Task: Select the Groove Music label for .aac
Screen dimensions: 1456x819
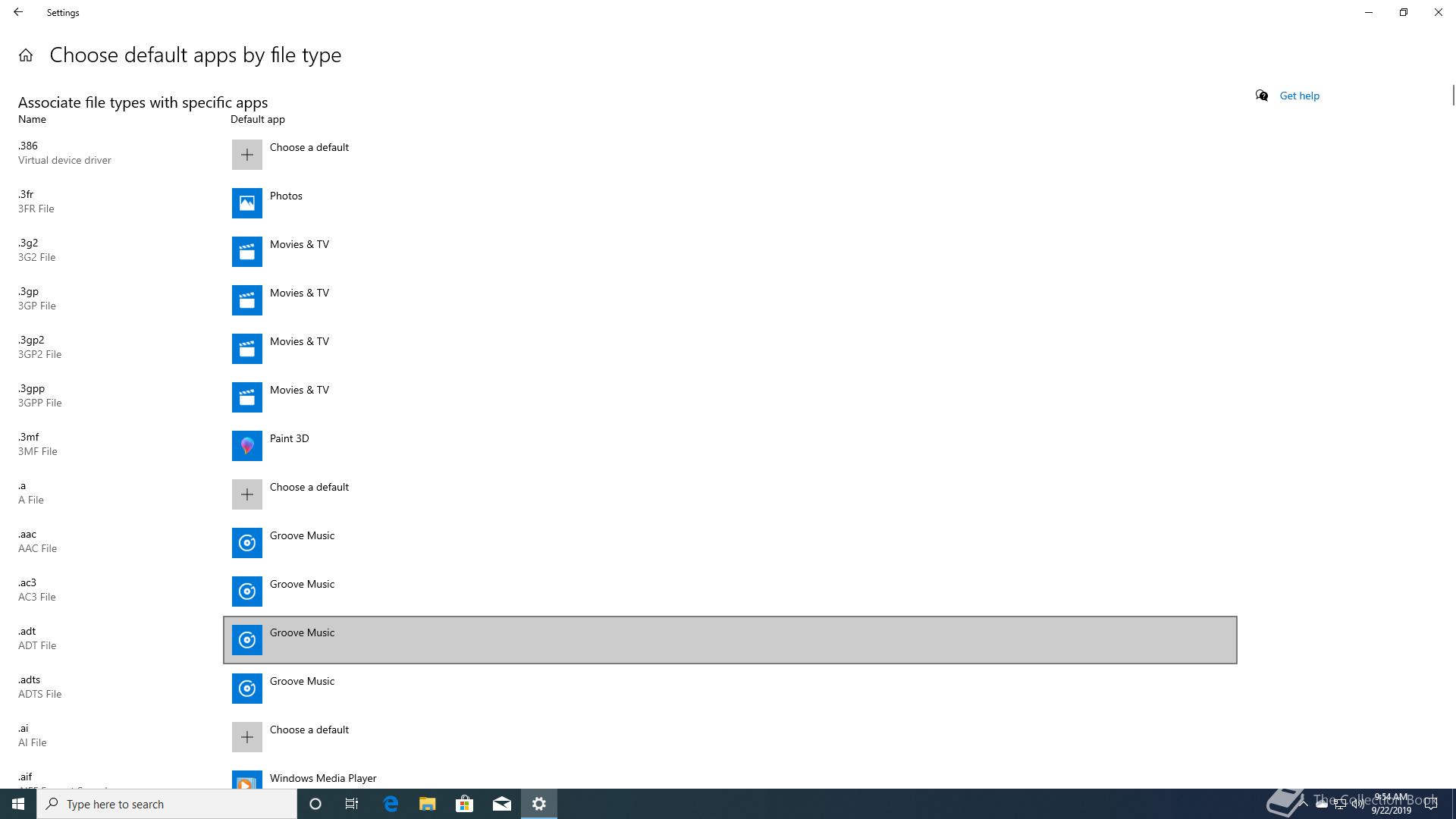Action: click(x=302, y=535)
